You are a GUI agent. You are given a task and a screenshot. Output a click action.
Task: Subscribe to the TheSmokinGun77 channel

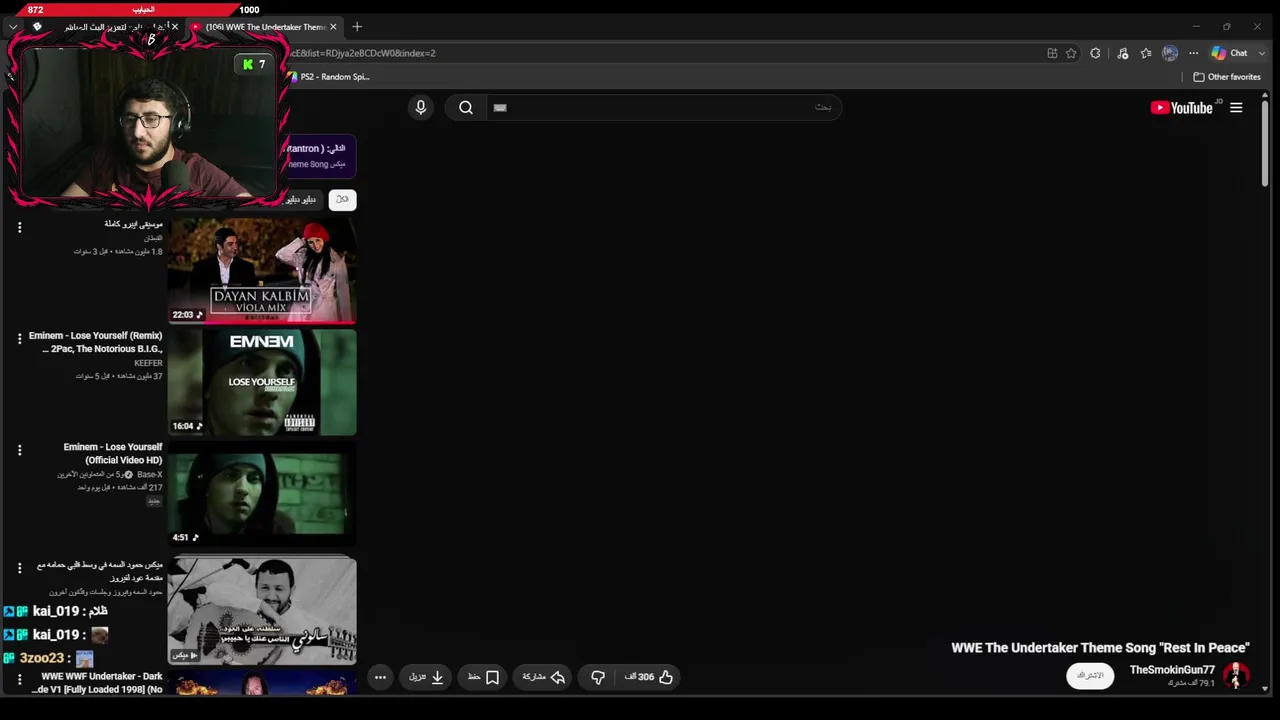tap(1090, 676)
